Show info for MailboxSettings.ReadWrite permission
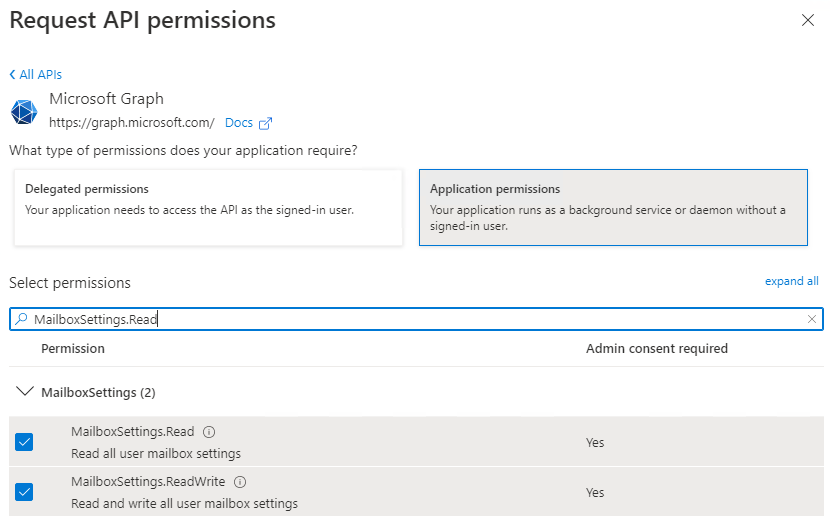Image resolution: width=830 pixels, height=525 pixels. click(x=240, y=482)
